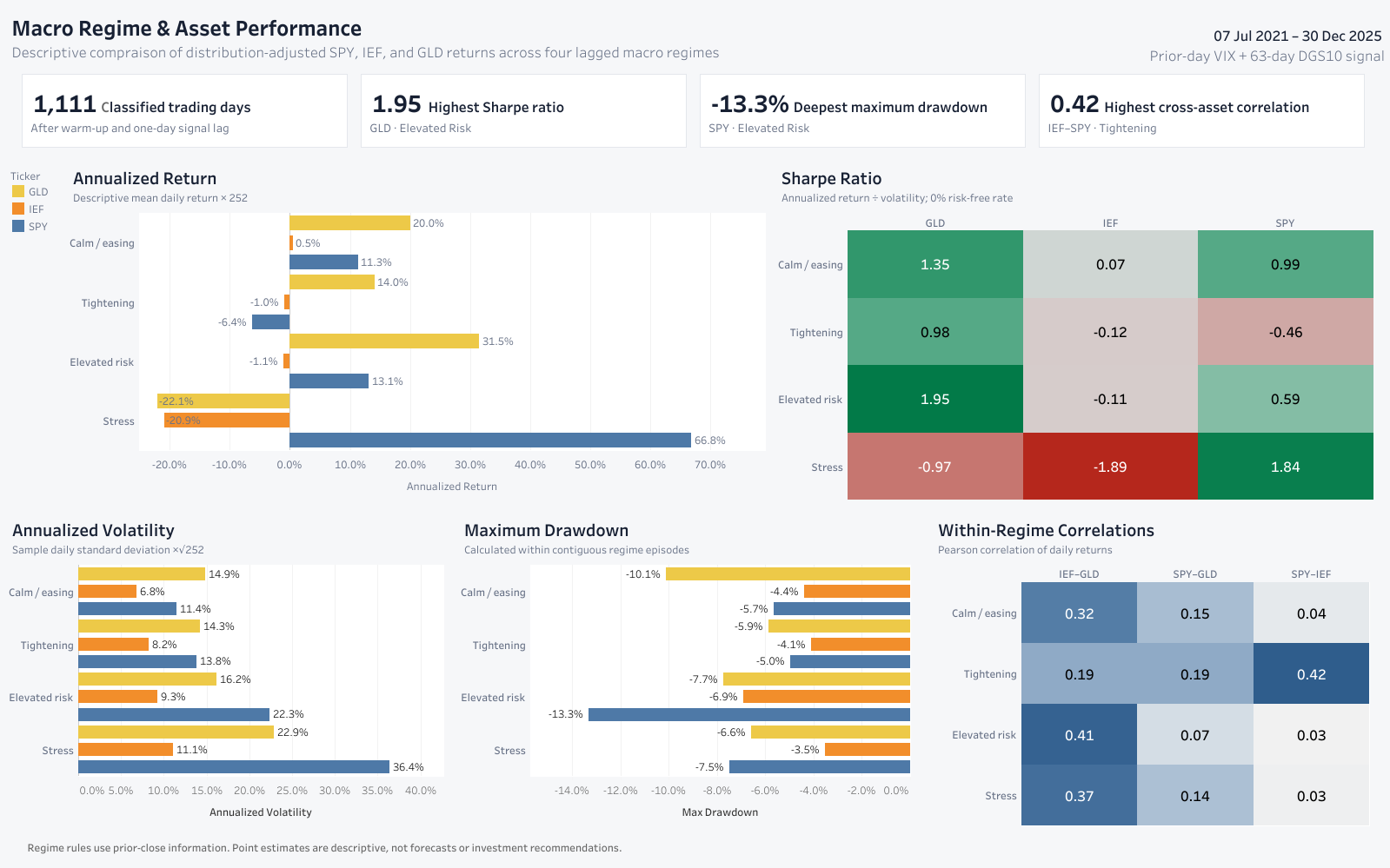This screenshot has width=1390, height=868.
Task: Click the Annualized Return chart title
Action: click(145, 179)
